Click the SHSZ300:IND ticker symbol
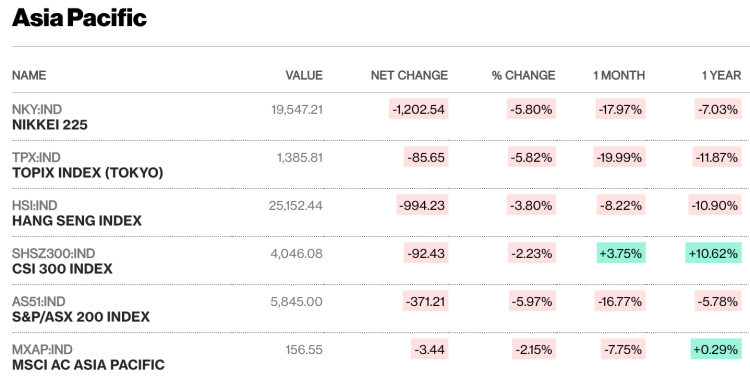The height and width of the screenshot is (378, 750). click(x=54, y=253)
